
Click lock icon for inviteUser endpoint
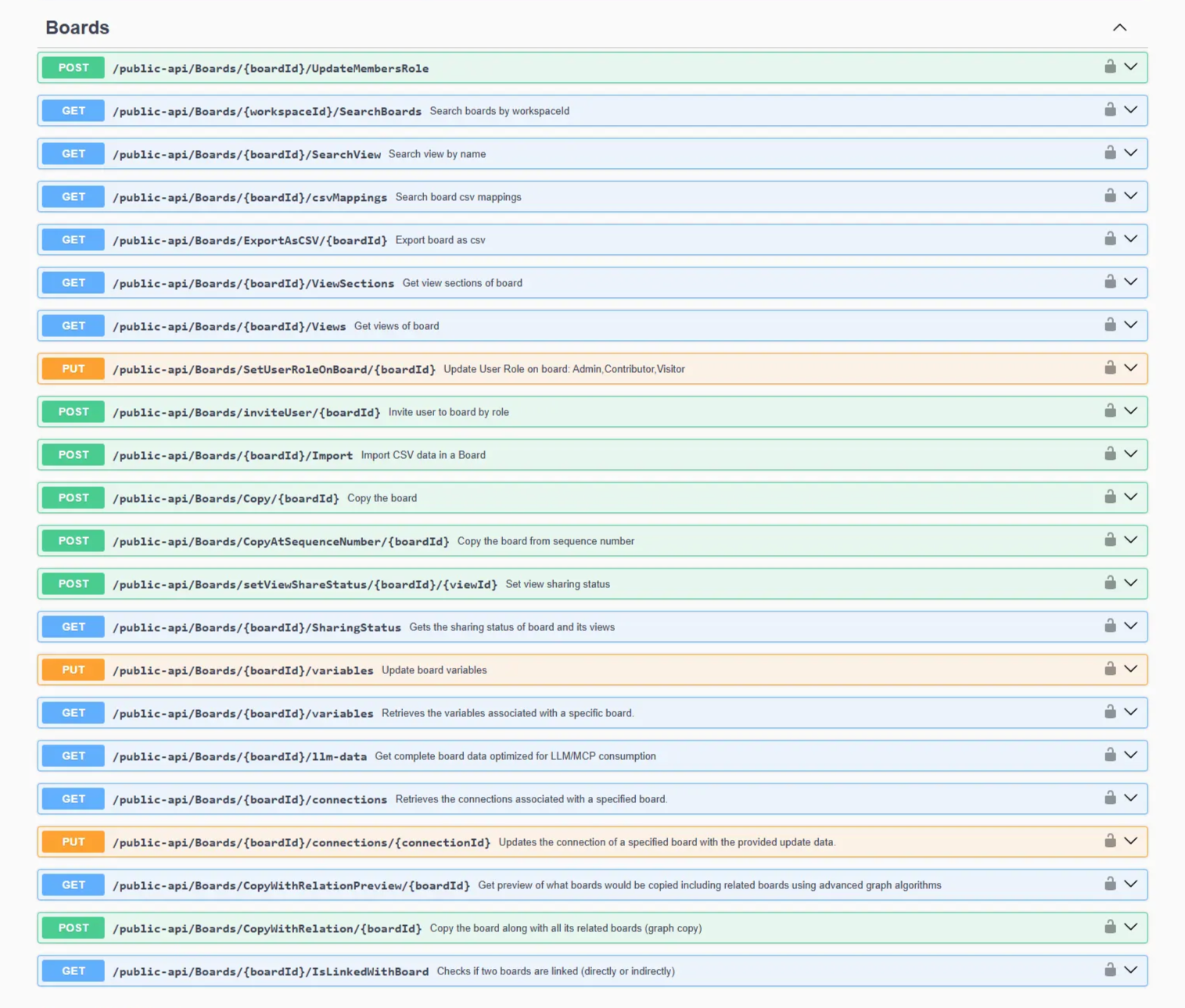[1109, 411]
